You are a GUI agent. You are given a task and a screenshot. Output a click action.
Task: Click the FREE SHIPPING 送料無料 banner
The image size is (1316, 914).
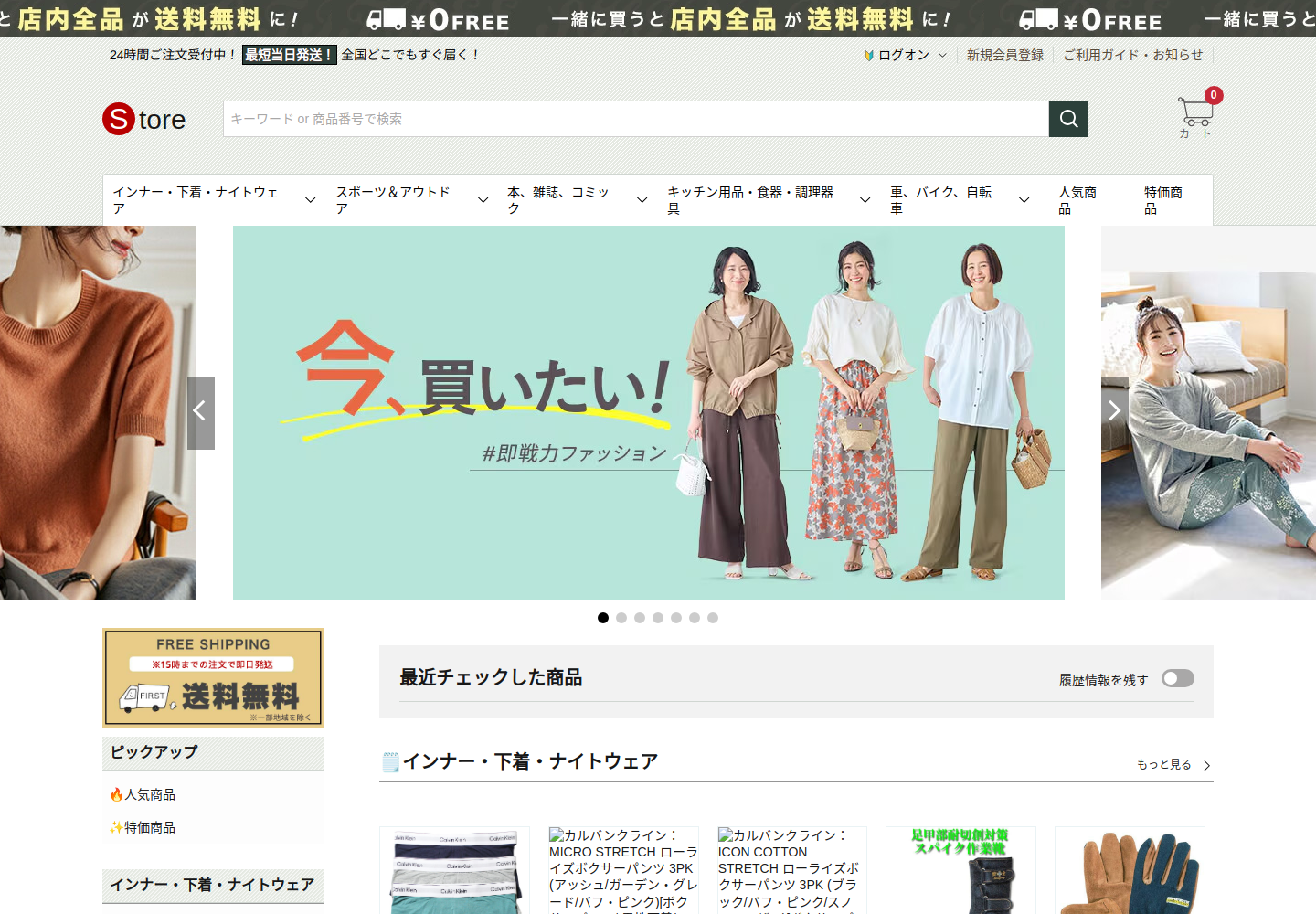point(213,677)
